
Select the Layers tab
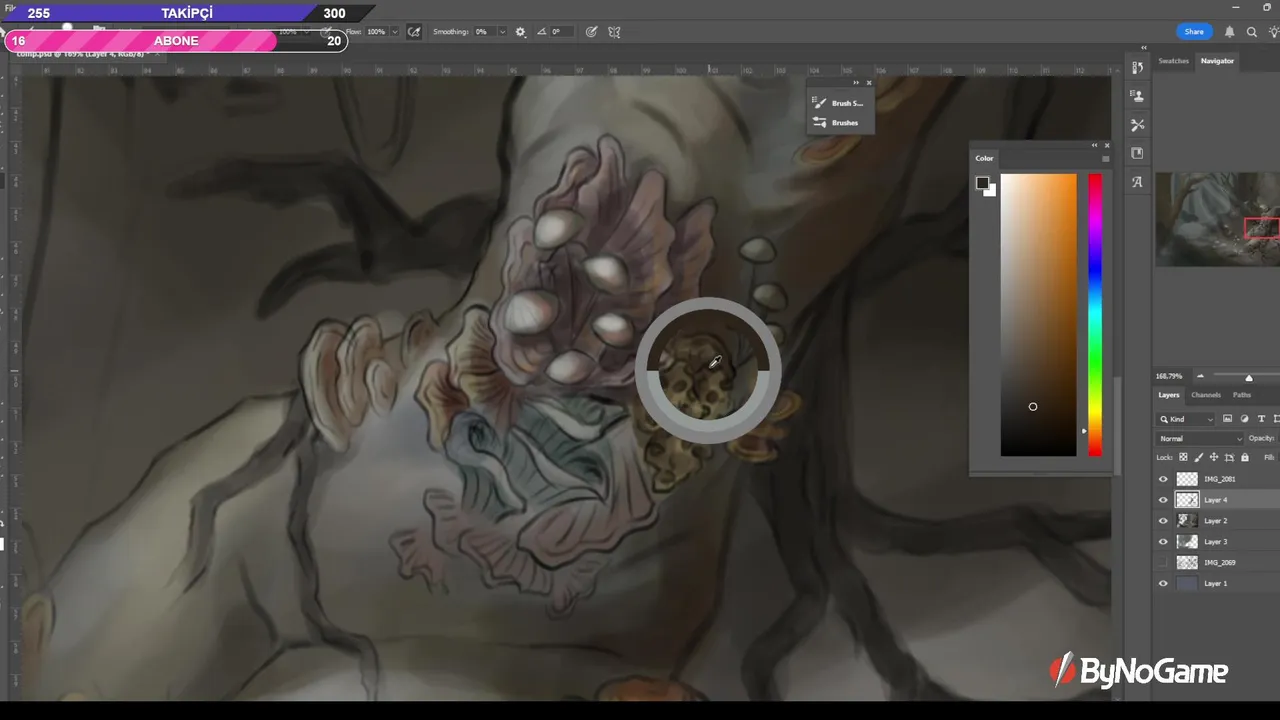[x=1168, y=395]
